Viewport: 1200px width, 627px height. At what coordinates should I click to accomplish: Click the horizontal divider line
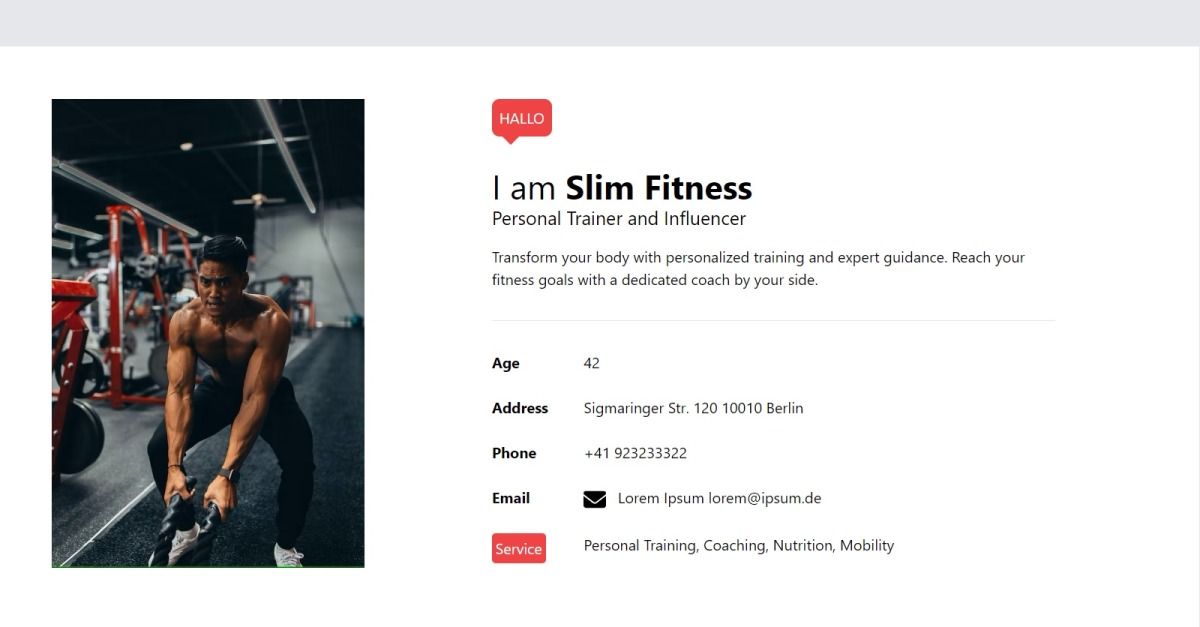pyautogui.click(x=774, y=321)
